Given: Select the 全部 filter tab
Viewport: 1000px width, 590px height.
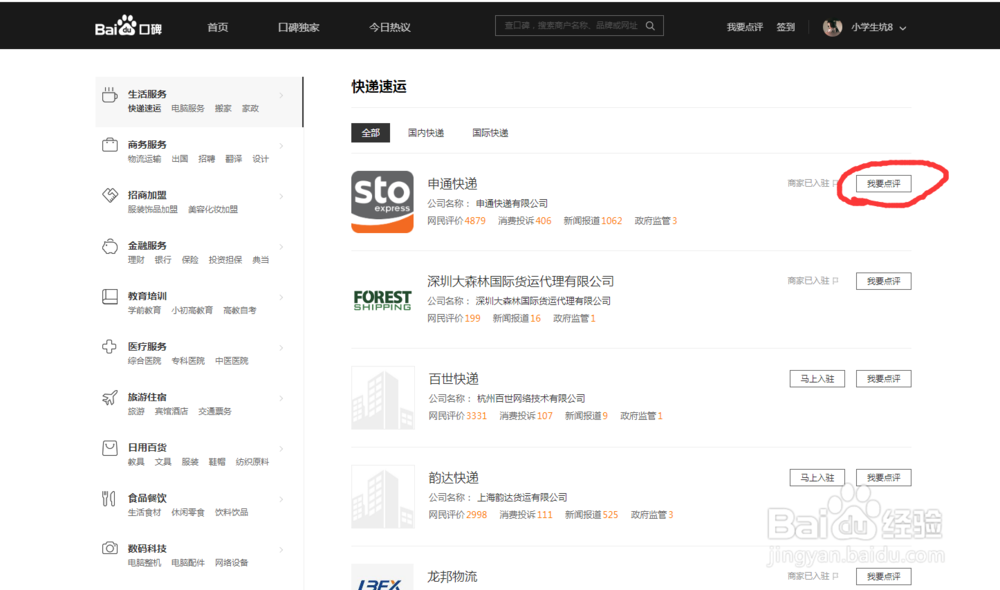Looking at the screenshot, I should tap(371, 133).
